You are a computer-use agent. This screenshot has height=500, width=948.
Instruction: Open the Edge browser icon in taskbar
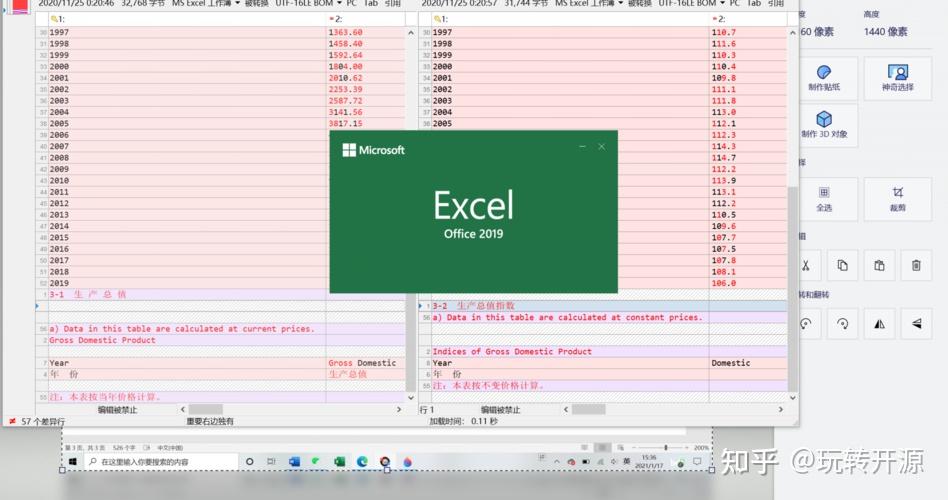(362, 462)
